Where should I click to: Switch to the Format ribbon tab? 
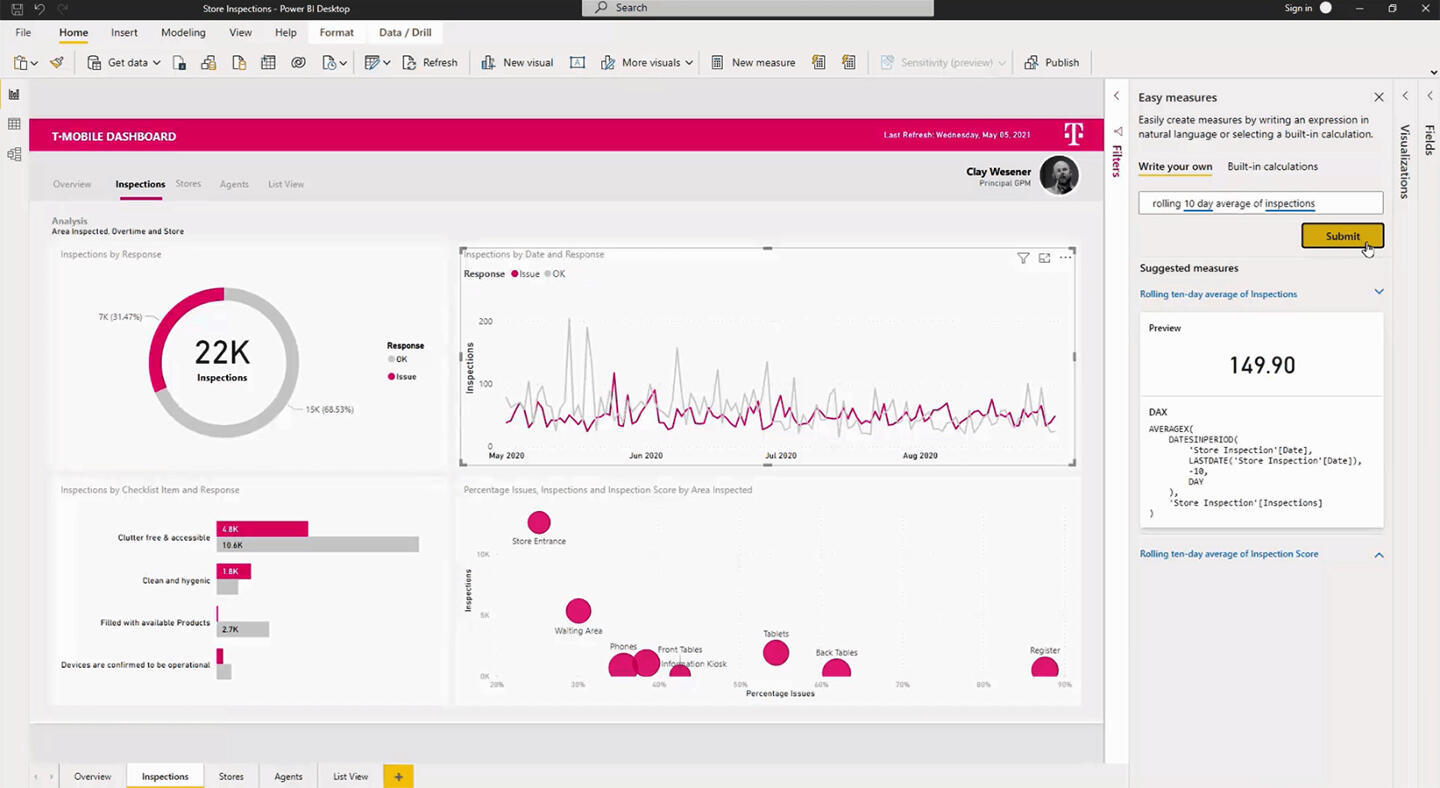[337, 32]
